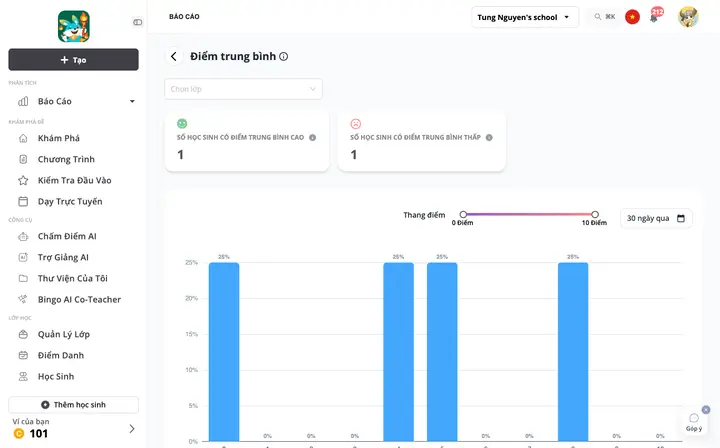Click info icon for điểm trung bình cao
This screenshot has width=720, height=448.
313,138
